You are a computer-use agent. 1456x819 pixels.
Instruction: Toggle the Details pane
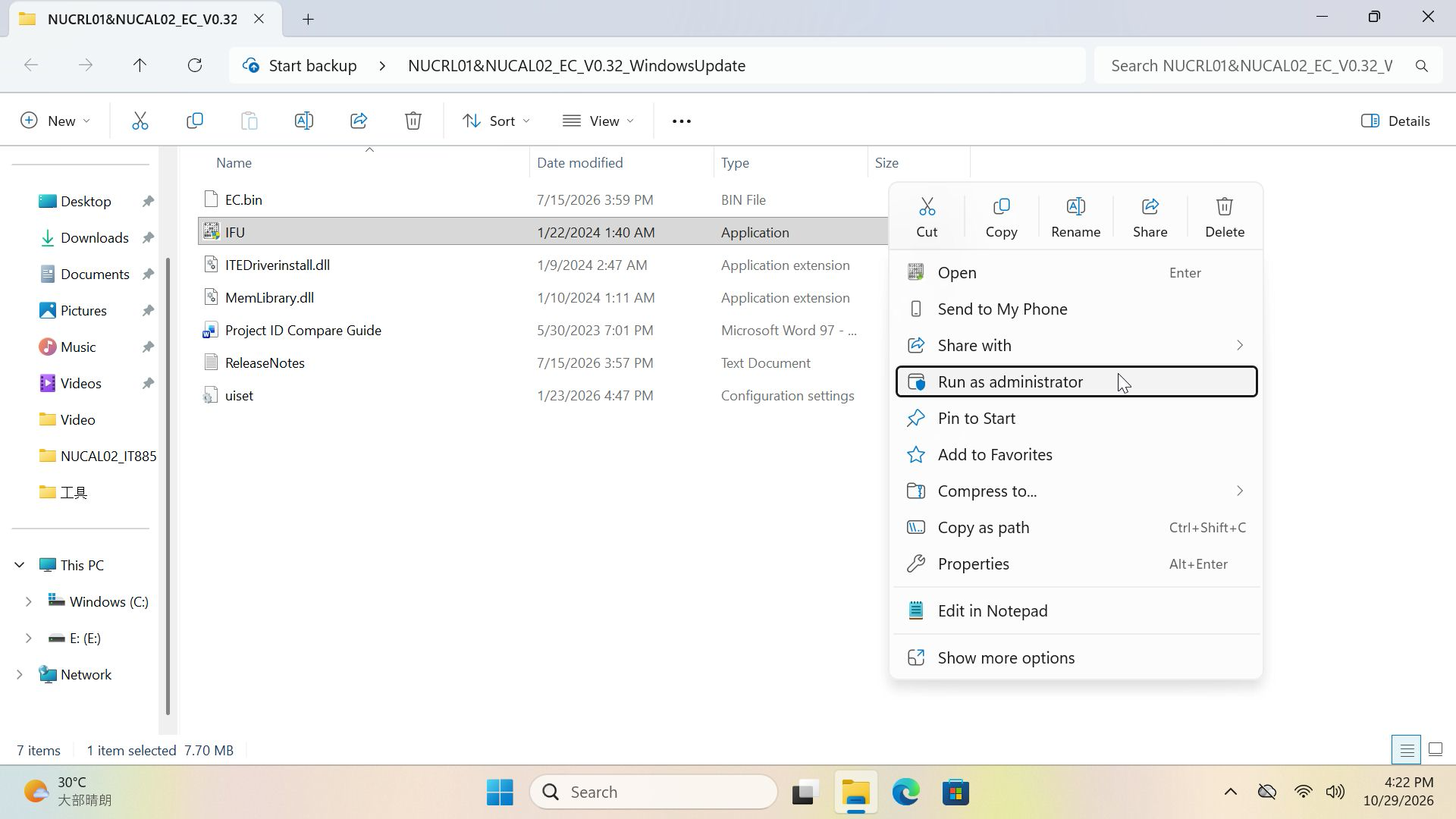[x=1395, y=121]
